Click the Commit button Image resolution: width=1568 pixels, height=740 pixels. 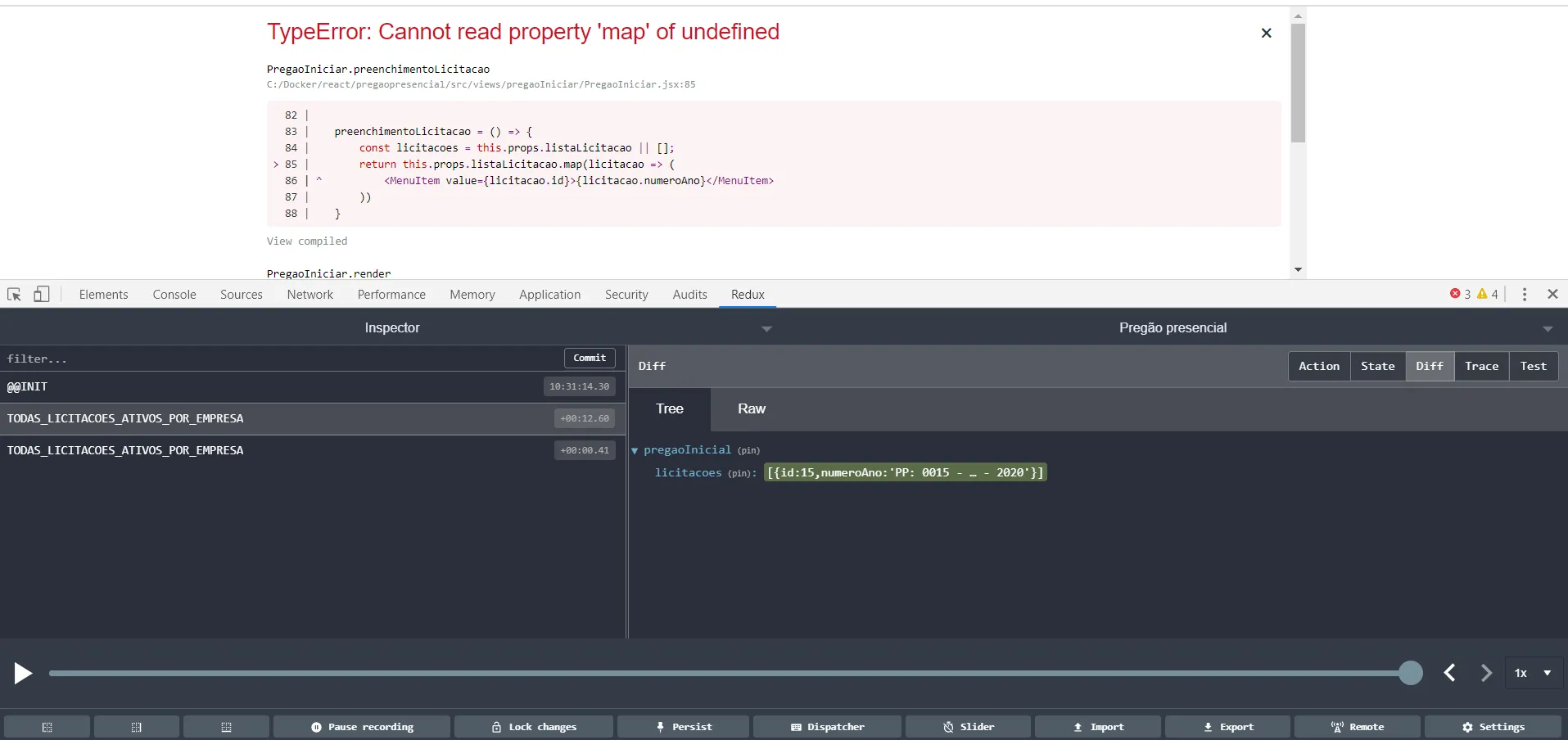[x=590, y=359]
